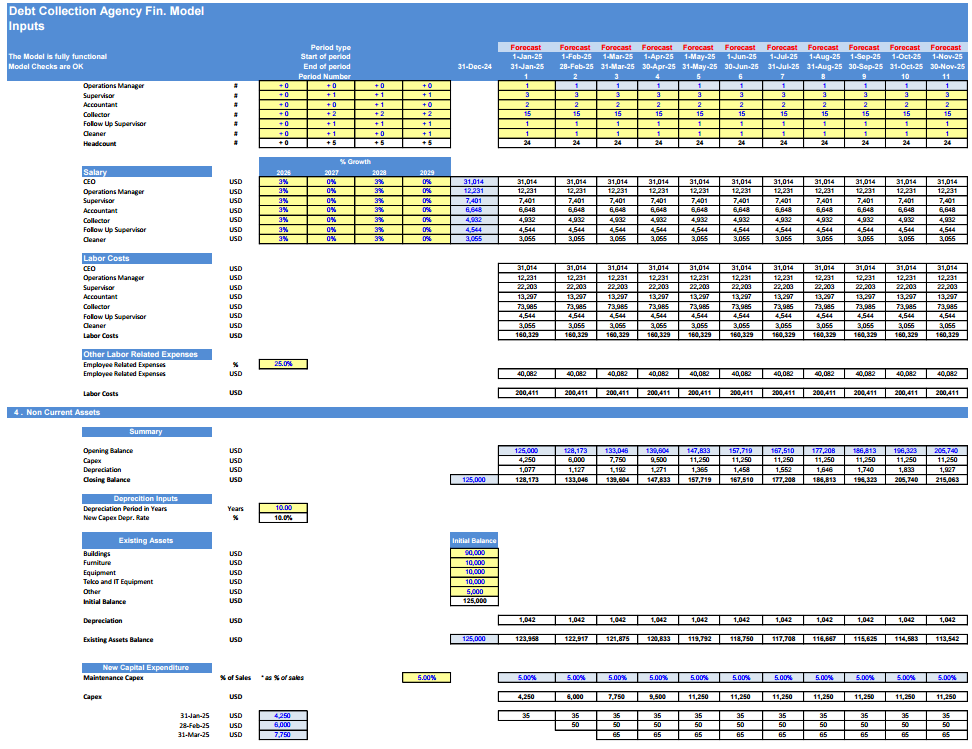Click the Depreciation Period in Years value 10.00
Viewport: 972px width, 749px height.
pyautogui.click(x=281, y=508)
